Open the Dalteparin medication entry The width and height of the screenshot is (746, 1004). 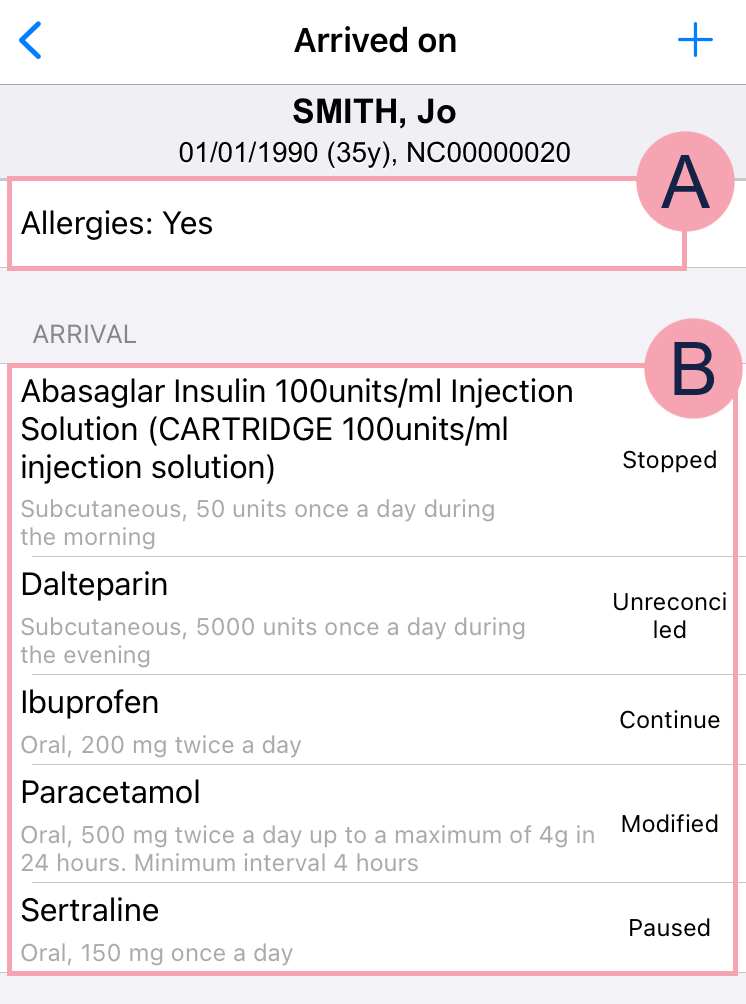coord(373,616)
